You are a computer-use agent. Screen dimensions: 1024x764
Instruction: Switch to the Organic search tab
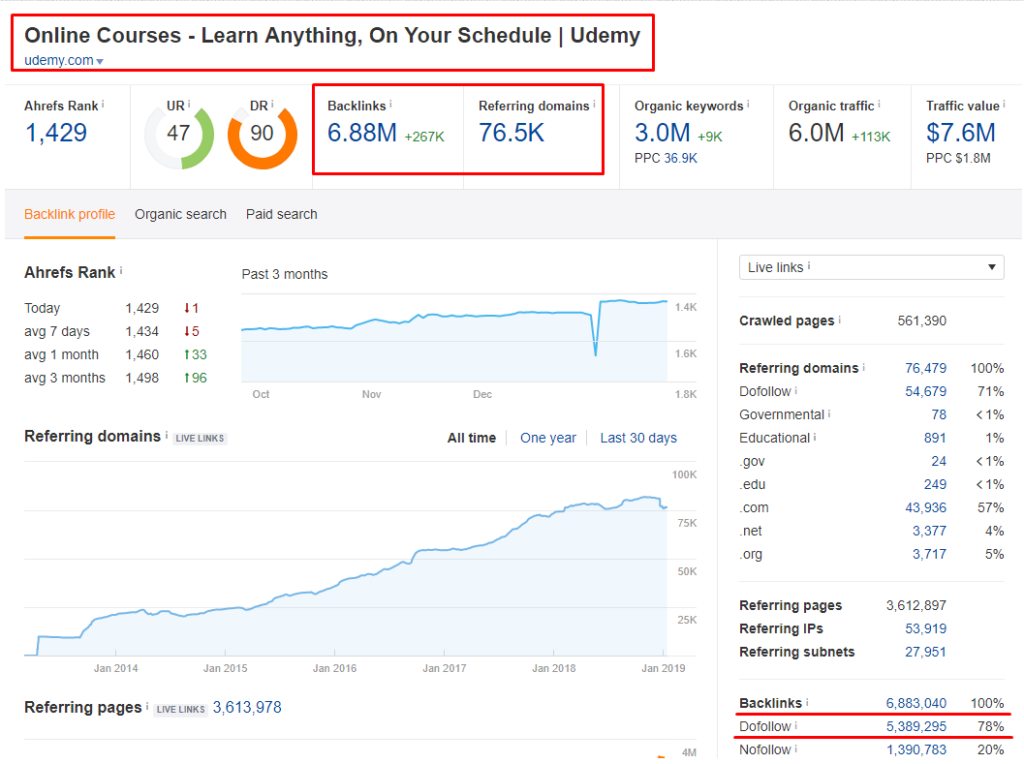pos(180,214)
